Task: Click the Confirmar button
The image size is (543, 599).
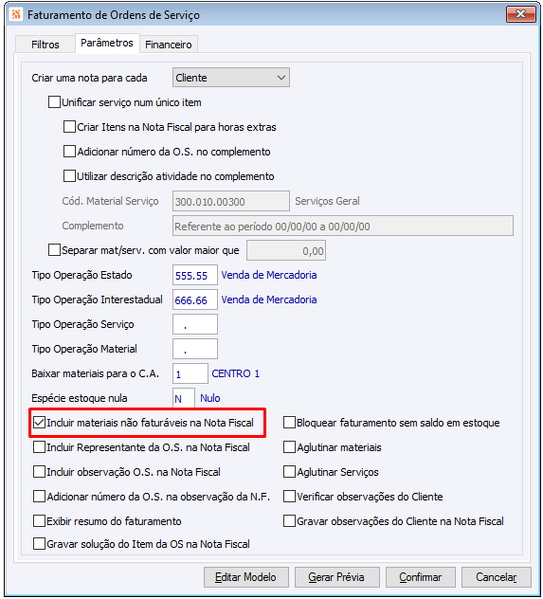Action: point(420,577)
